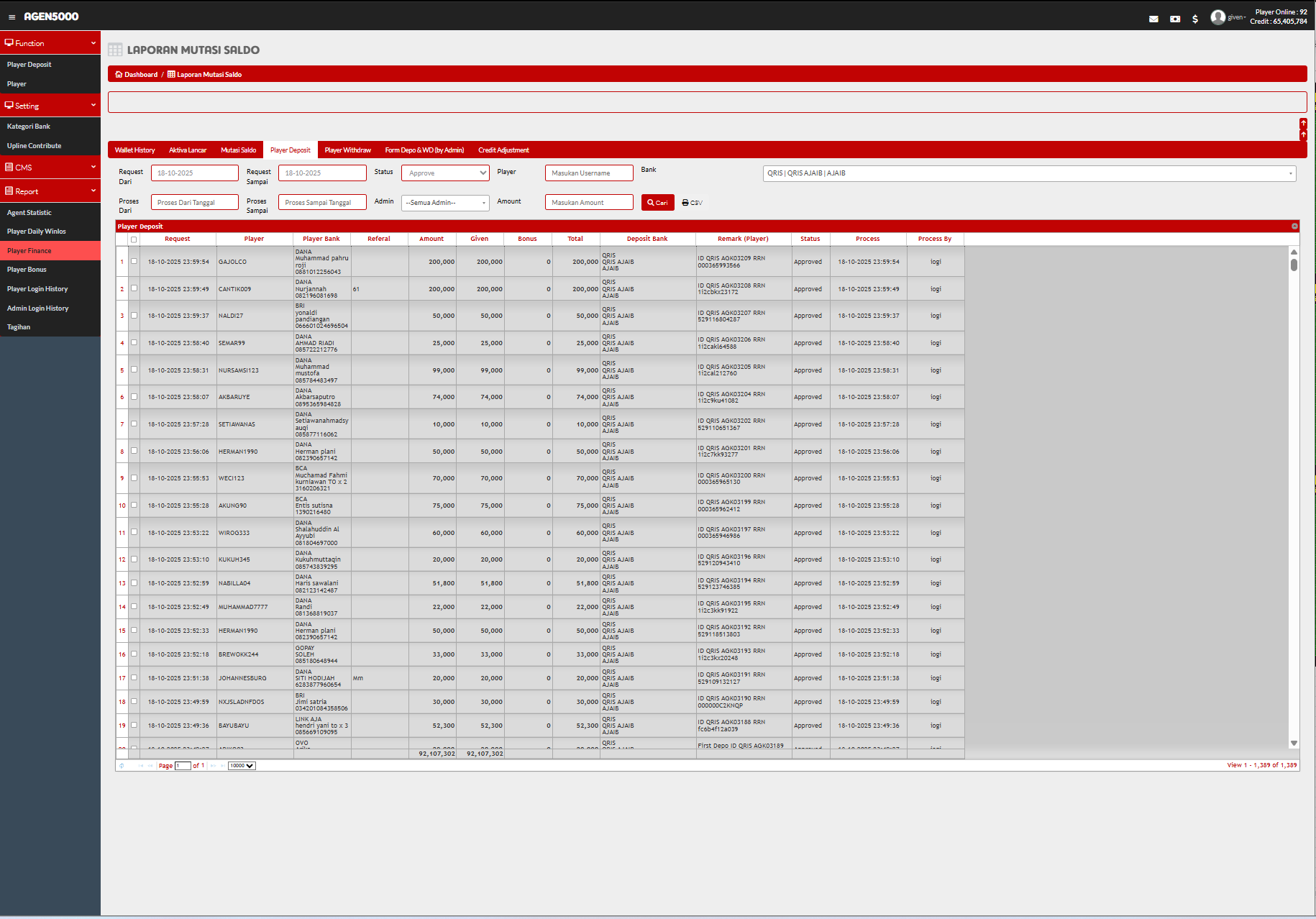Collapse the Player Deposit grid with round icon
The image size is (1316, 919).
(1294, 227)
